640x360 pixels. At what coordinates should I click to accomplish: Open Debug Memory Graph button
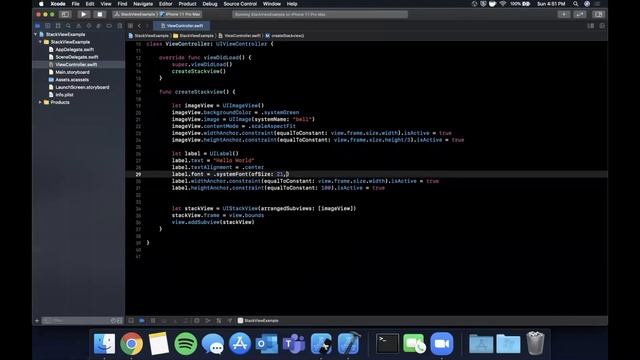(x=208, y=321)
